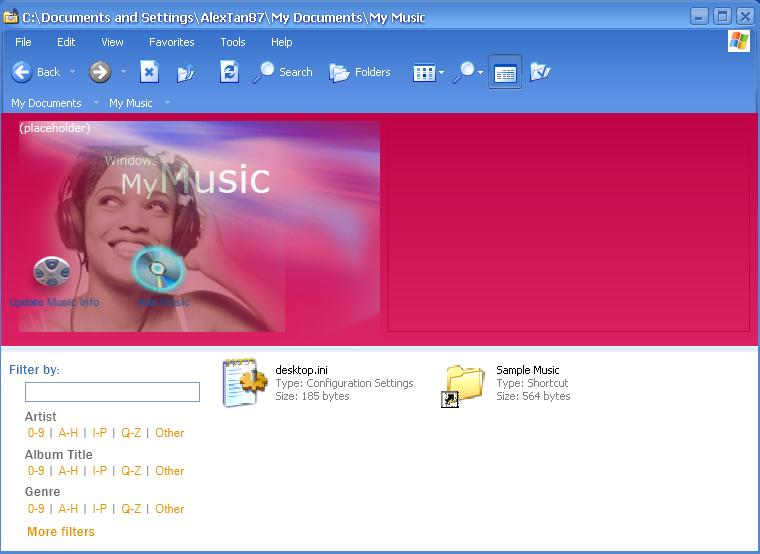Open the Tools menu
The height and width of the screenshot is (554, 760).
point(233,42)
